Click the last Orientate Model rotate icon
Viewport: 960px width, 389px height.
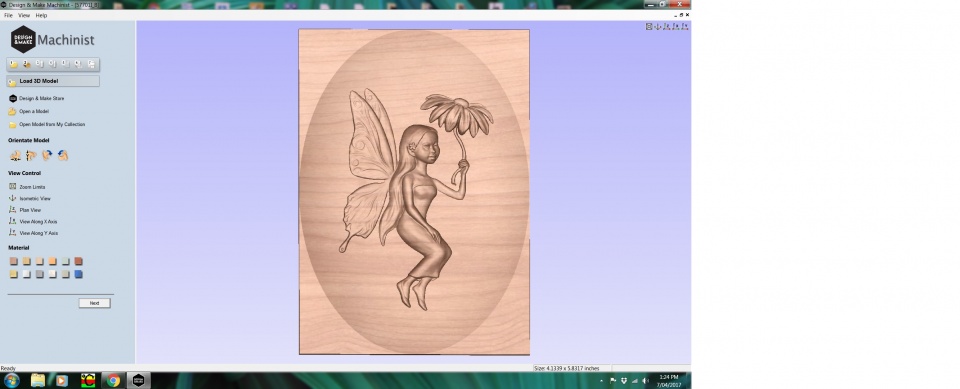63,156
